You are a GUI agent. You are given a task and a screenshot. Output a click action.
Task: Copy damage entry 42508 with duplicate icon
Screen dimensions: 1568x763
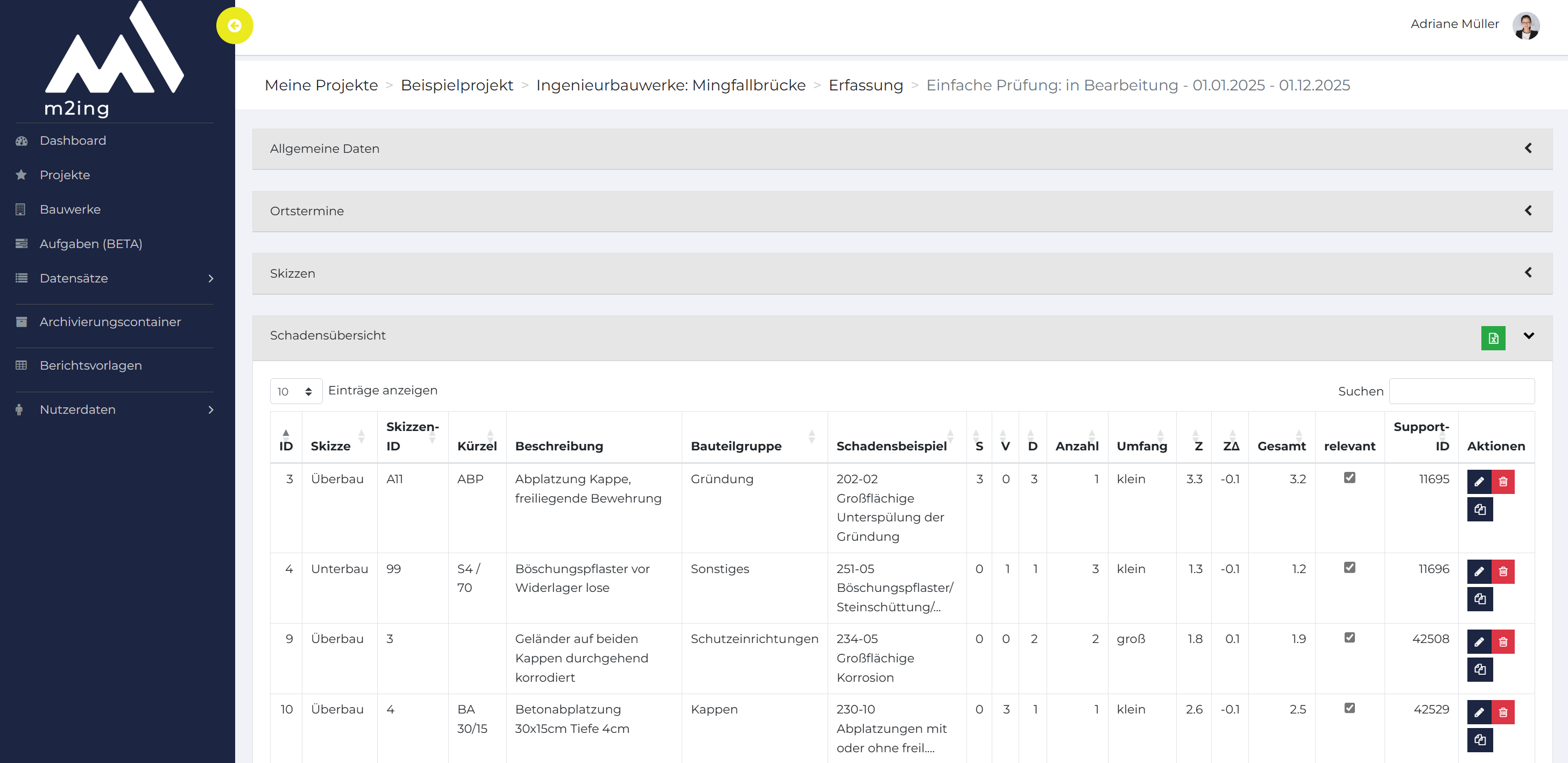coord(1480,669)
